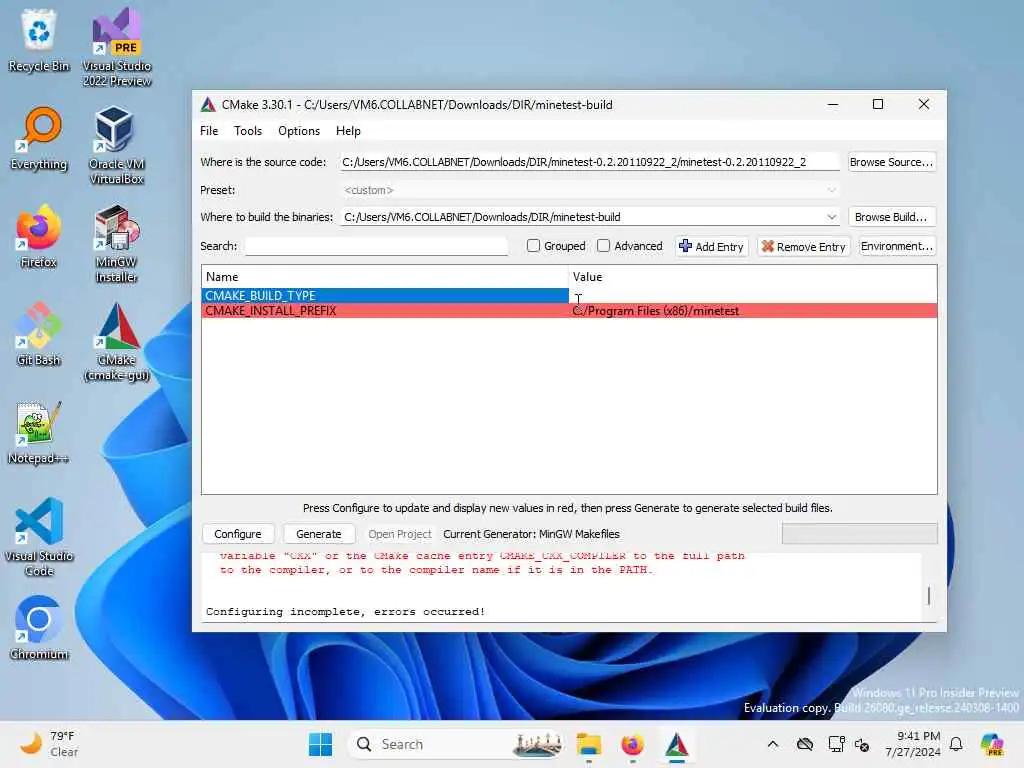This screenshot has height=768, width=1024.
Task: Open File Explorer from the taskbar
Action: click(x=588, y=744)
